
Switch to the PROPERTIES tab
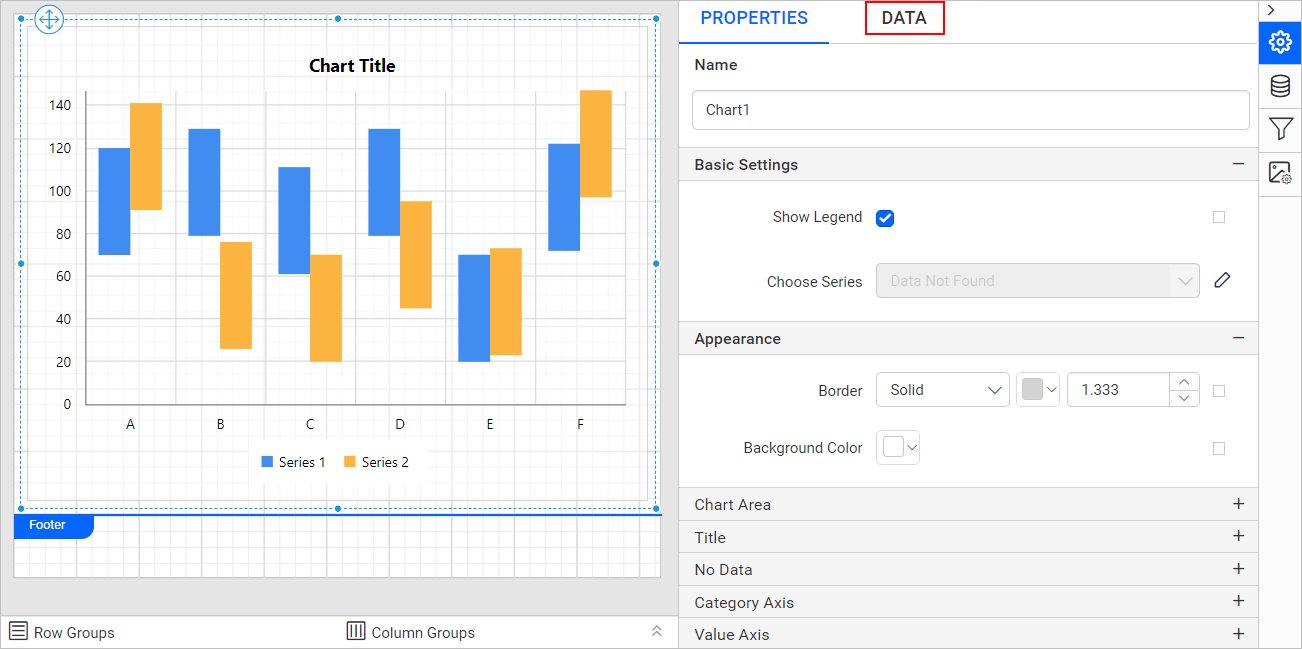(x=754, y=18)
